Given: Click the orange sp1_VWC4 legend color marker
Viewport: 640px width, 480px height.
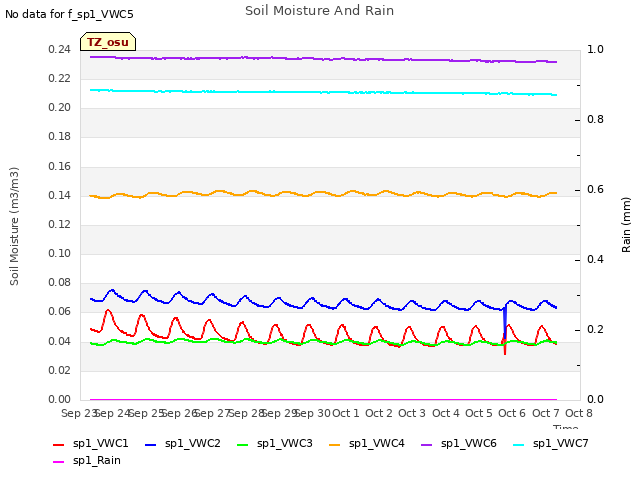Looking at the screenshot, I should pyautogui.click(x=335, y=444).
